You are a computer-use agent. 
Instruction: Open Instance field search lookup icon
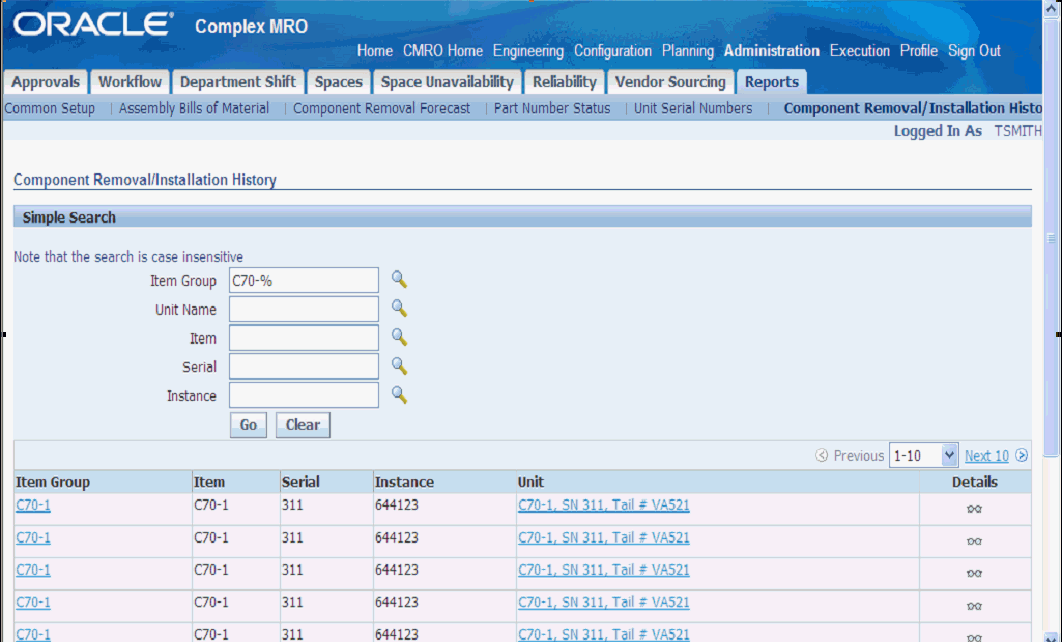click(399, 395)
